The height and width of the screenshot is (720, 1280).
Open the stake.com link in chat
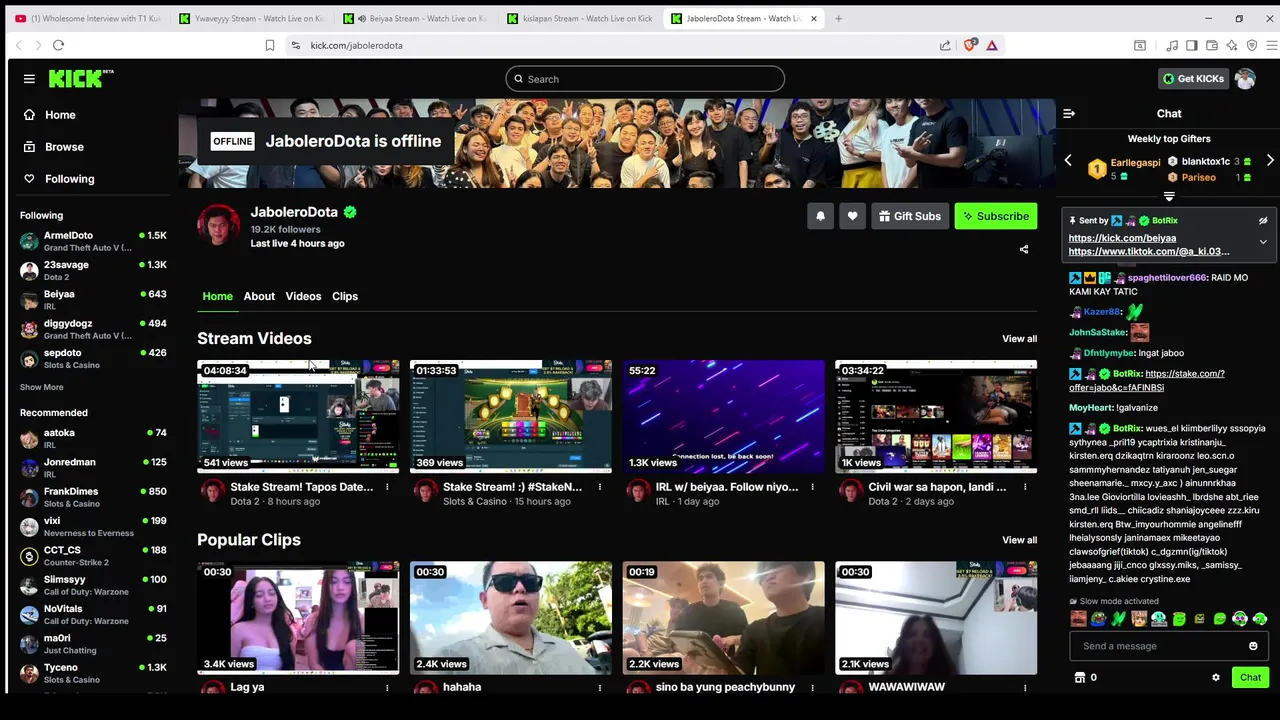(x=1147, y=380)
